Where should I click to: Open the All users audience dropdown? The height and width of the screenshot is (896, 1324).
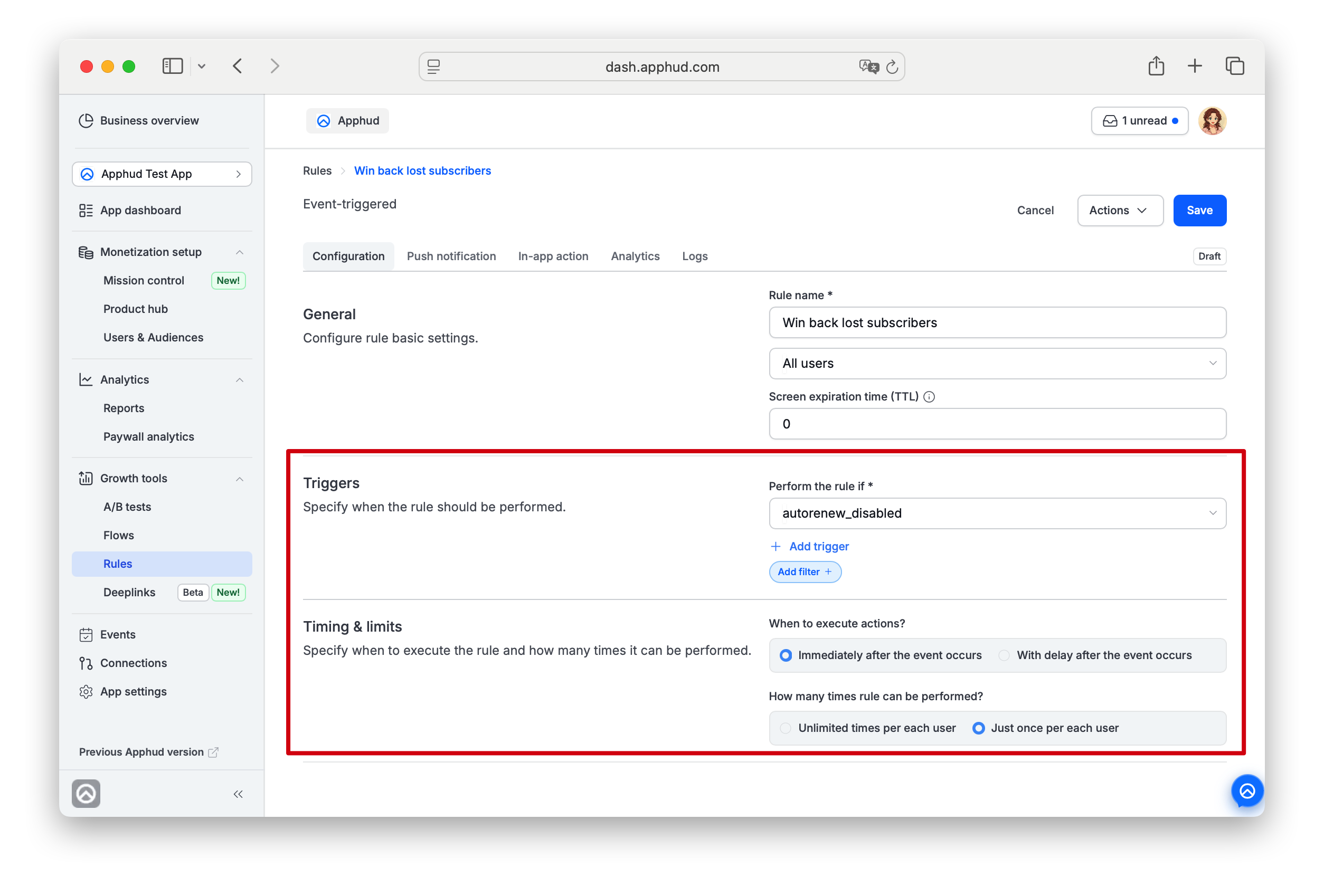997,364
